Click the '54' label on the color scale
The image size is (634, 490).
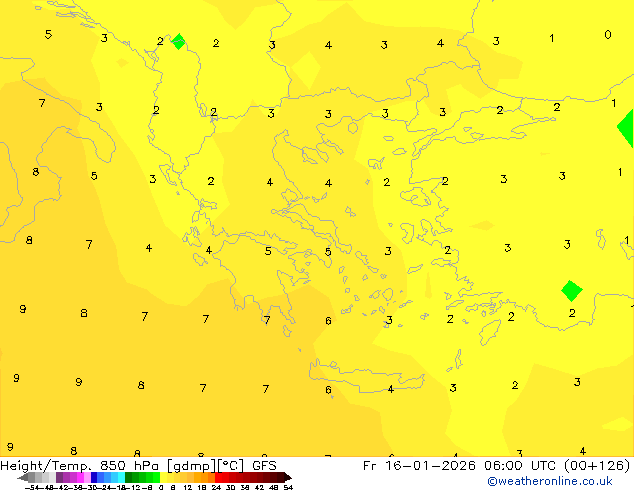pos(288,487)
